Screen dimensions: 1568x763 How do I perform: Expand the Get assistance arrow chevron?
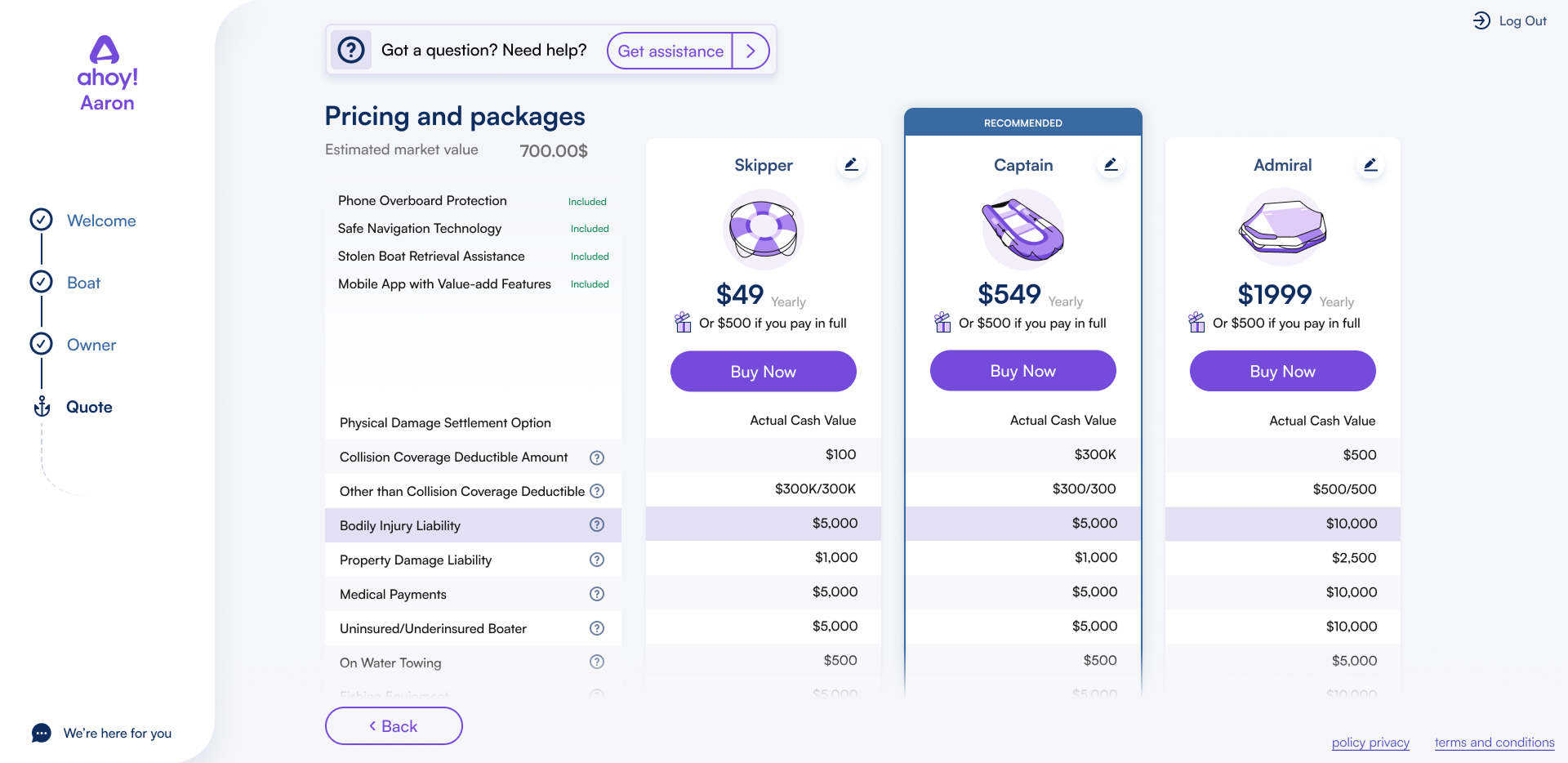point(751,51)
